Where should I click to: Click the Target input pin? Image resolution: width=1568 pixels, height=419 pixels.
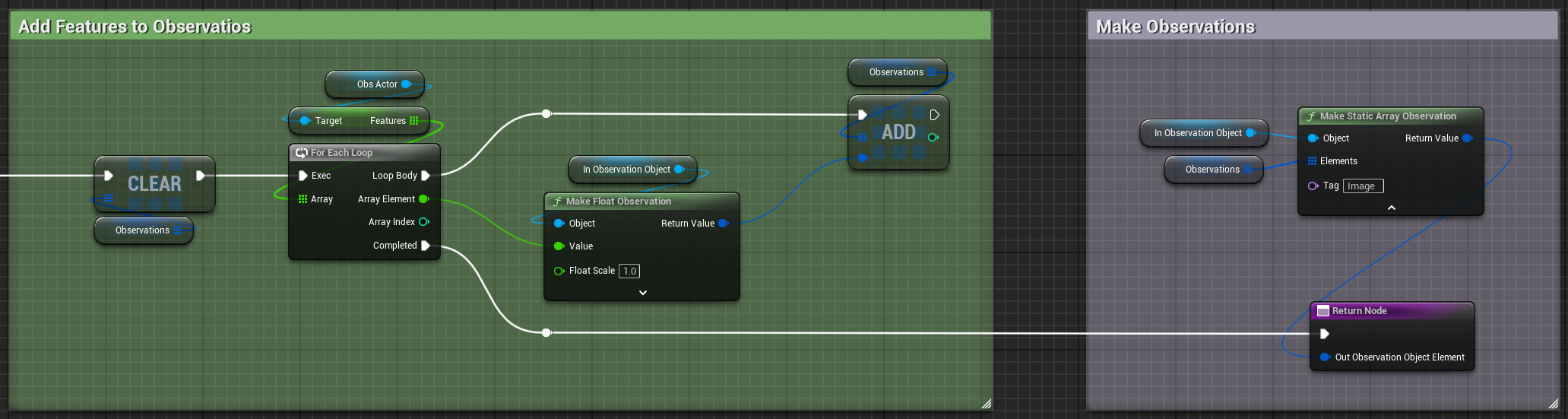point(305,121)
